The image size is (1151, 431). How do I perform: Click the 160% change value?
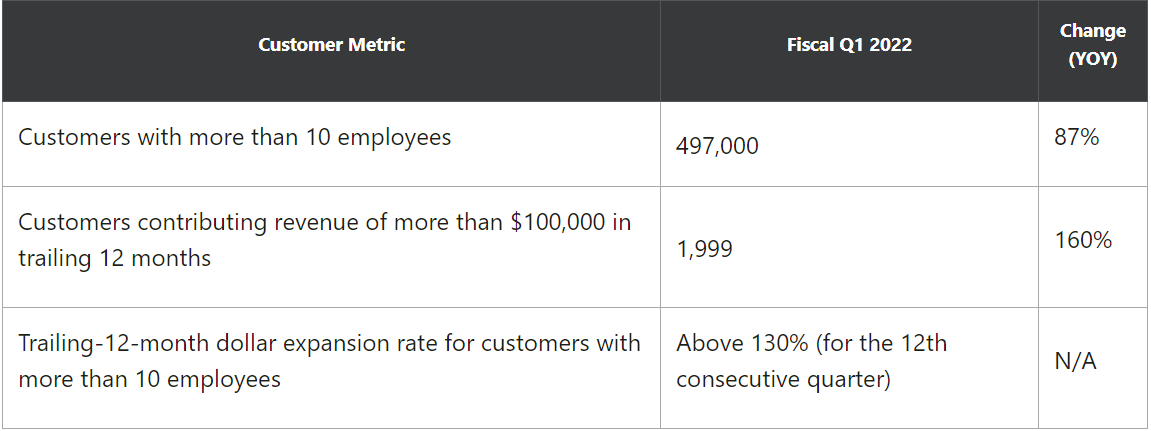[x=1083, y=240]
